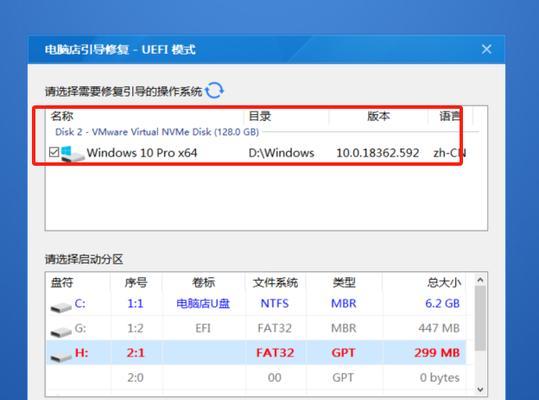
Task: Select the G: EFI FAT32 partition row
Action: pos(256,328)
